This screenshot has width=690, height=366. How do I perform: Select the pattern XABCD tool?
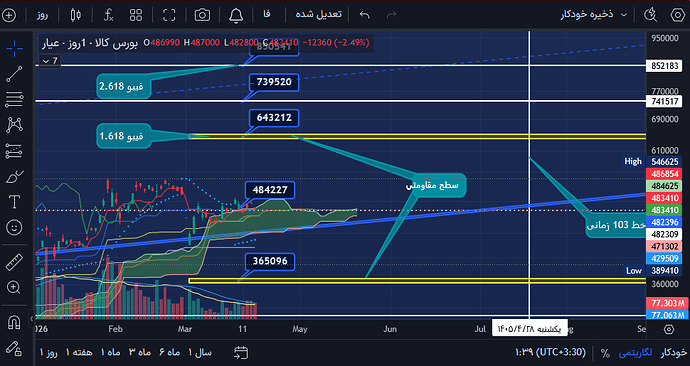[x=14, y=125]
